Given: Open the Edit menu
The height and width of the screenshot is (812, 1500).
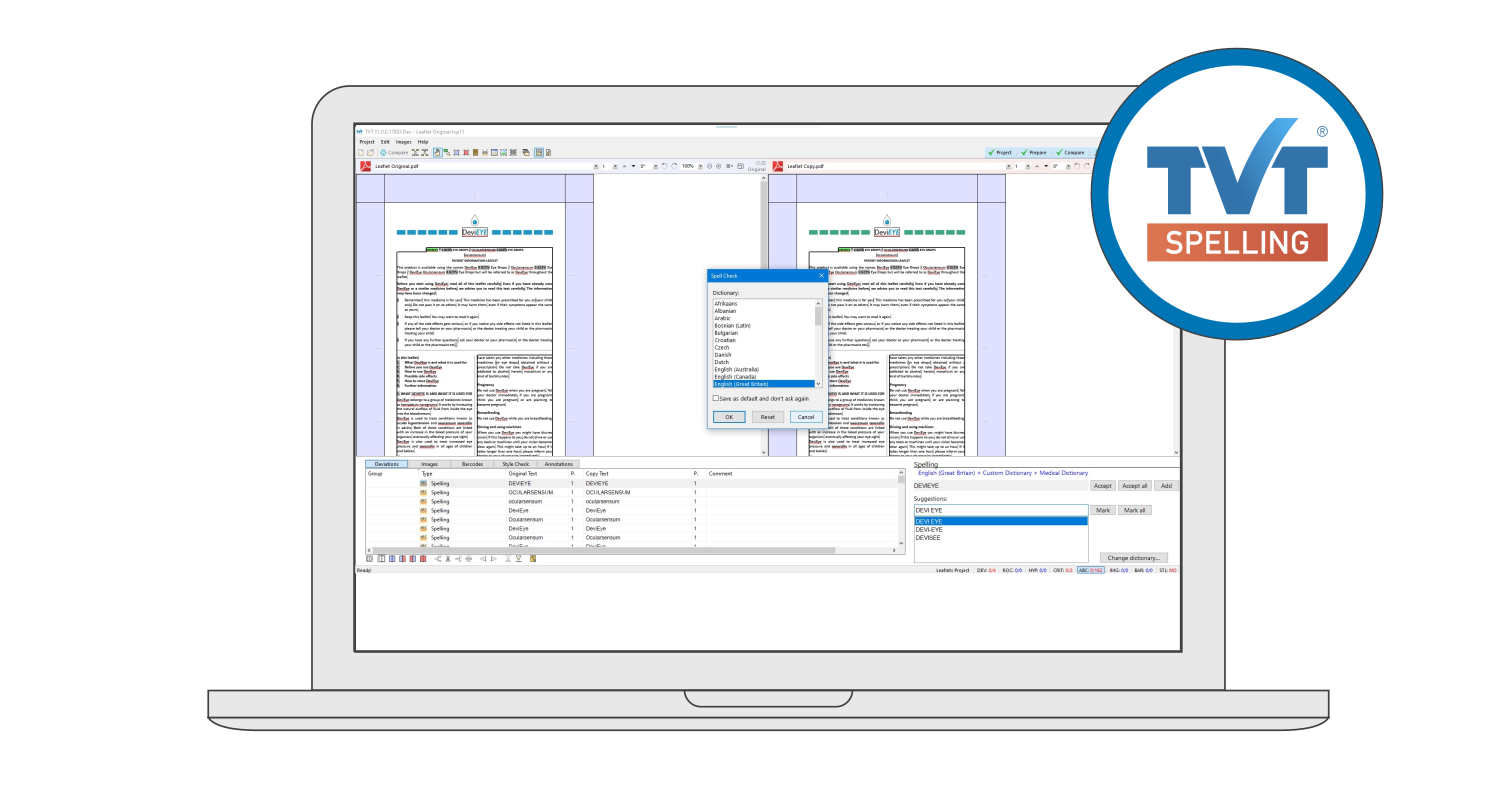Looking at the screenshot, I should coord(385,142).
